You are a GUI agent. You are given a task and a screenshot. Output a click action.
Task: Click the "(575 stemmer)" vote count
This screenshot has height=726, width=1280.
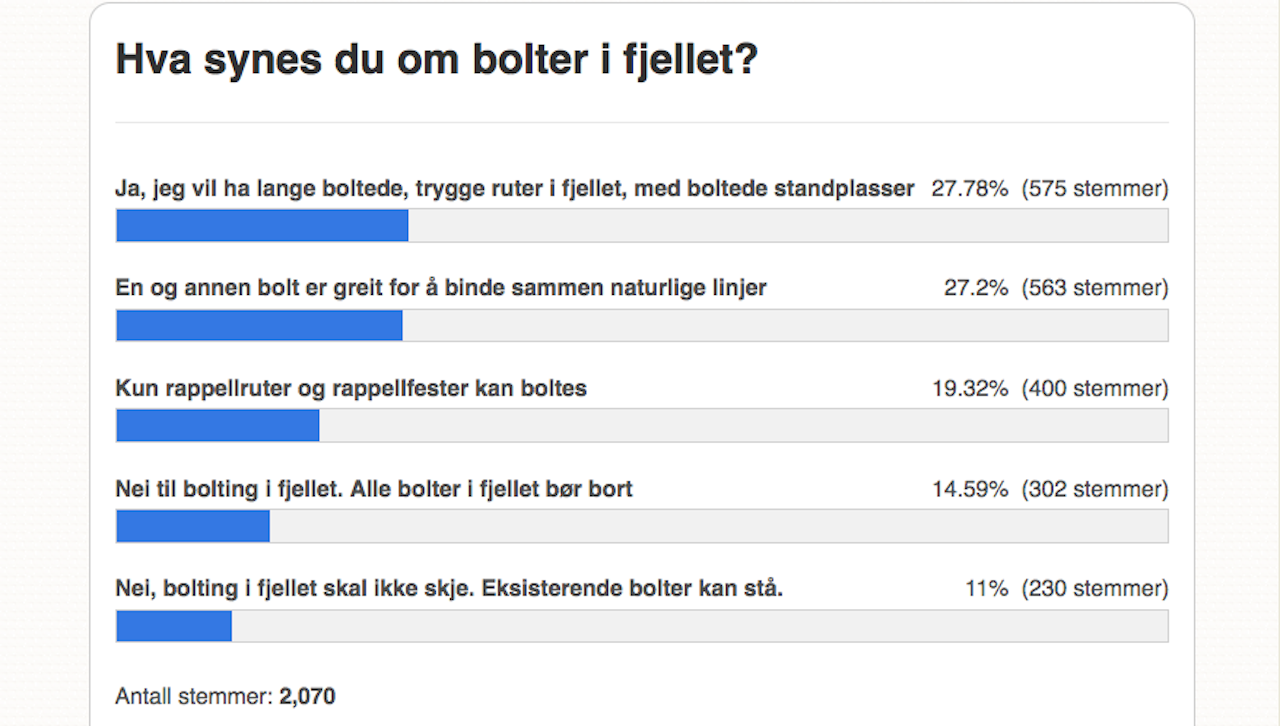(x=1094, y=188)
